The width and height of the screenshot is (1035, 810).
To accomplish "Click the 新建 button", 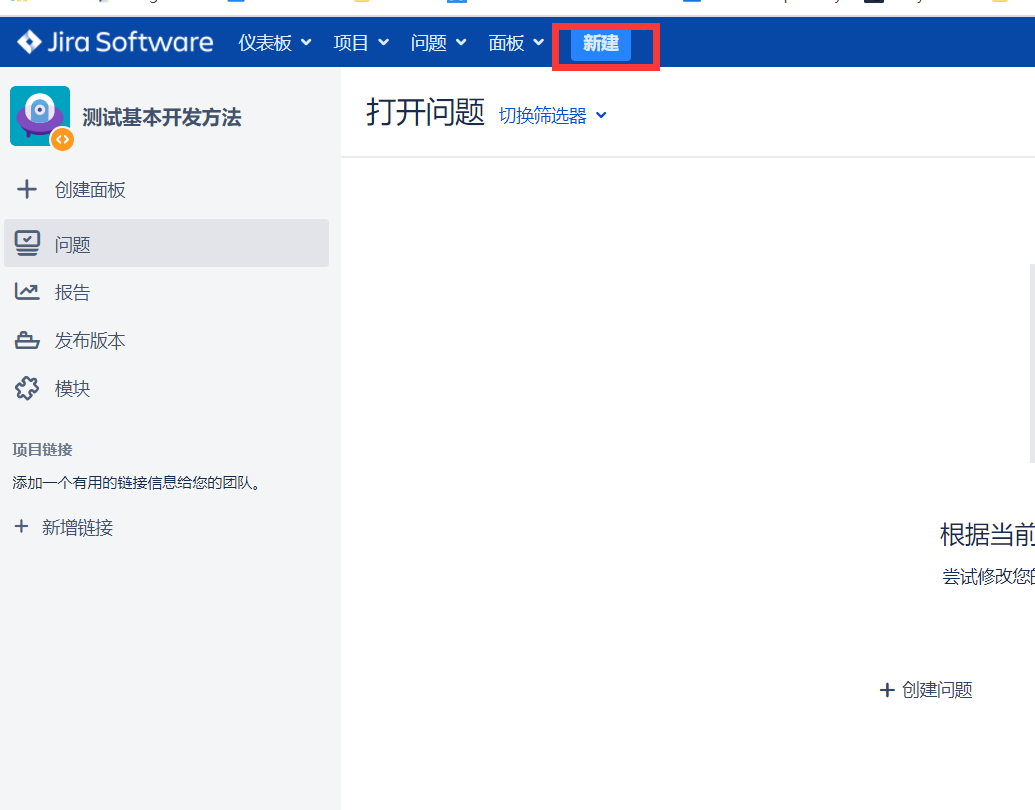I will [x=601, y=45].
